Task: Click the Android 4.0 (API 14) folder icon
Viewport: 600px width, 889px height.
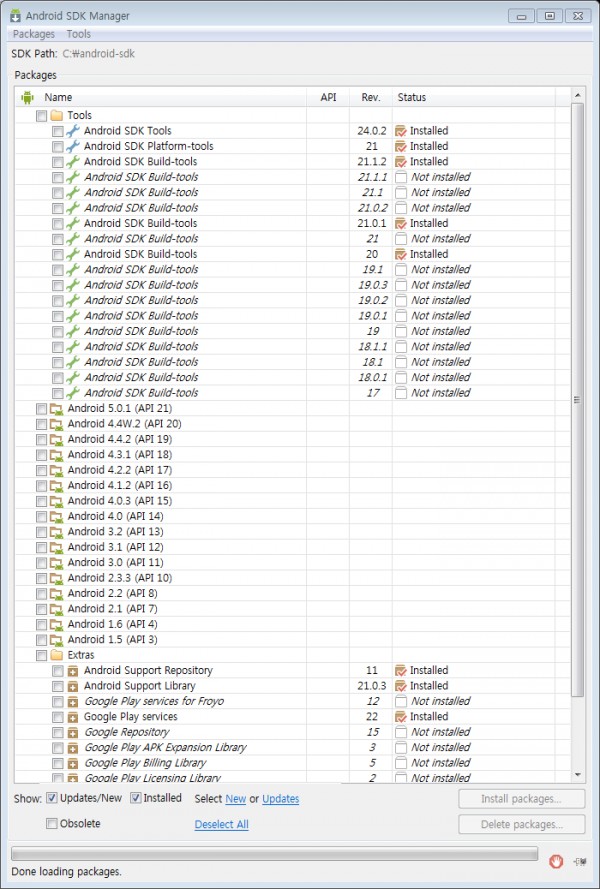Action: 56,517
